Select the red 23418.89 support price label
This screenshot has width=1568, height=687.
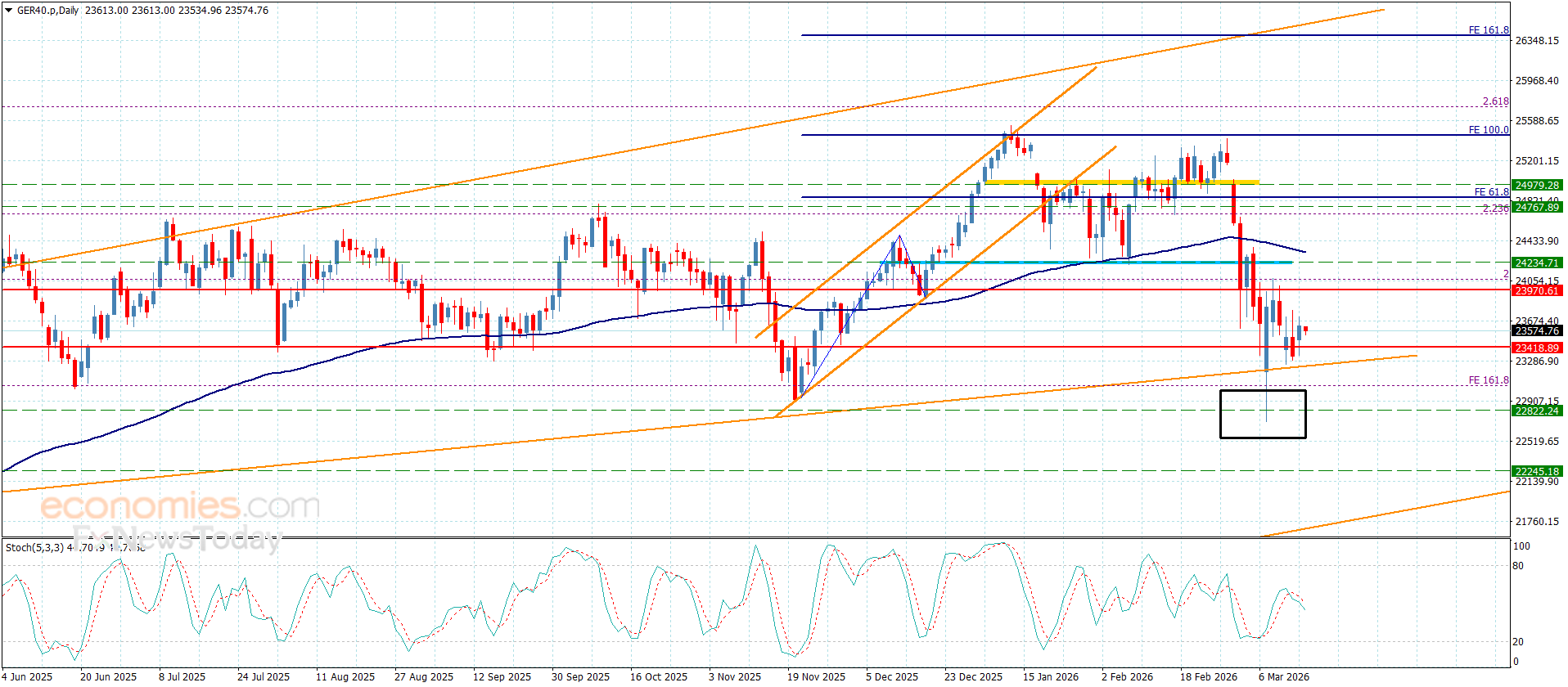(x=1536, y=348)
